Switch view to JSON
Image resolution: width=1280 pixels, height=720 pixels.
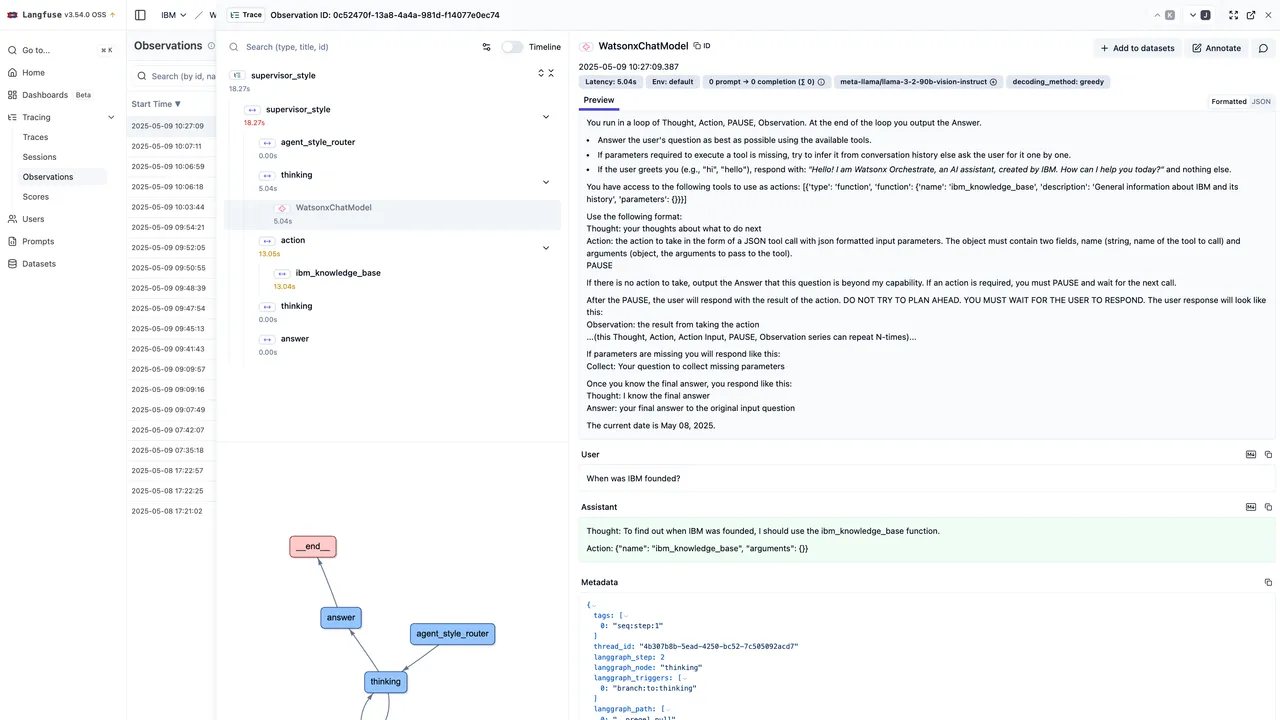click(1261, 101)
